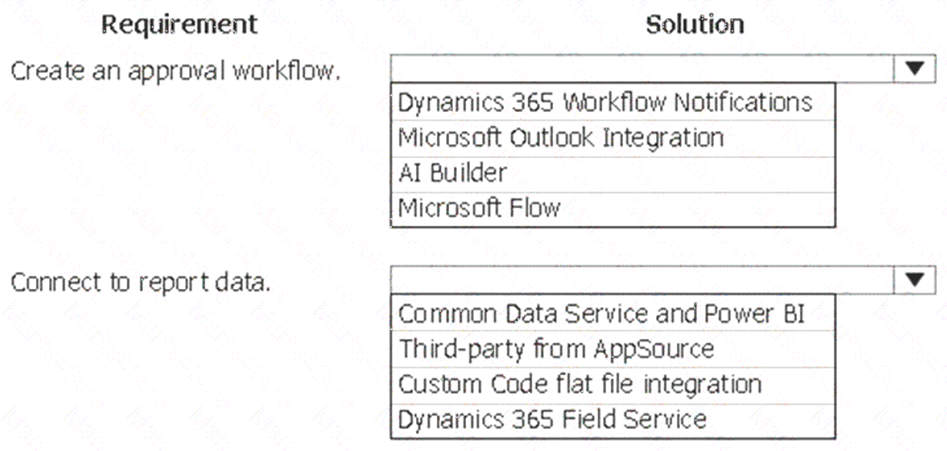The width and height of the screenshot is (947, 451).
Task: Select Third-party from AppSource option
Action: tap(613, 348)
